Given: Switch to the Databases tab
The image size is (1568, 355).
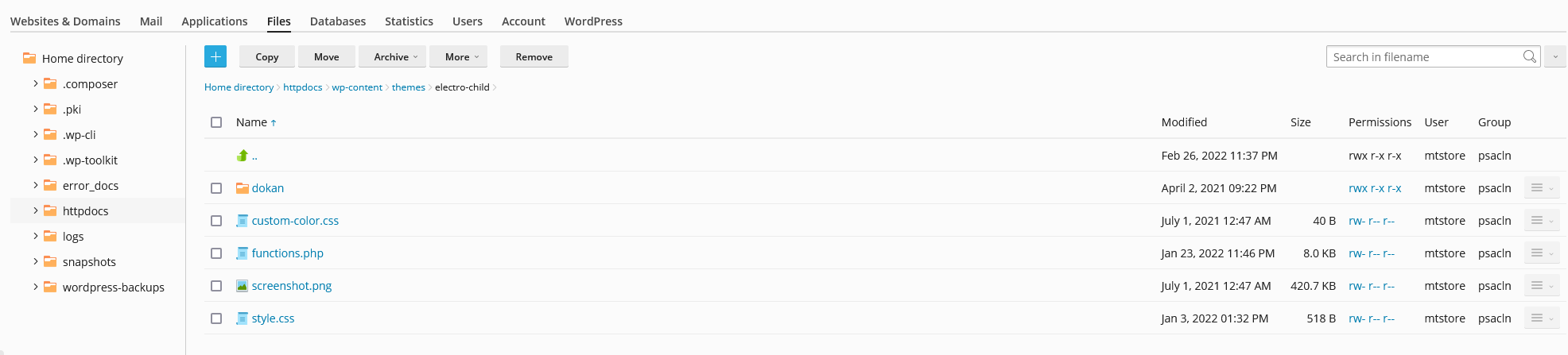Looking at the screenshot, I should point(338,21).
